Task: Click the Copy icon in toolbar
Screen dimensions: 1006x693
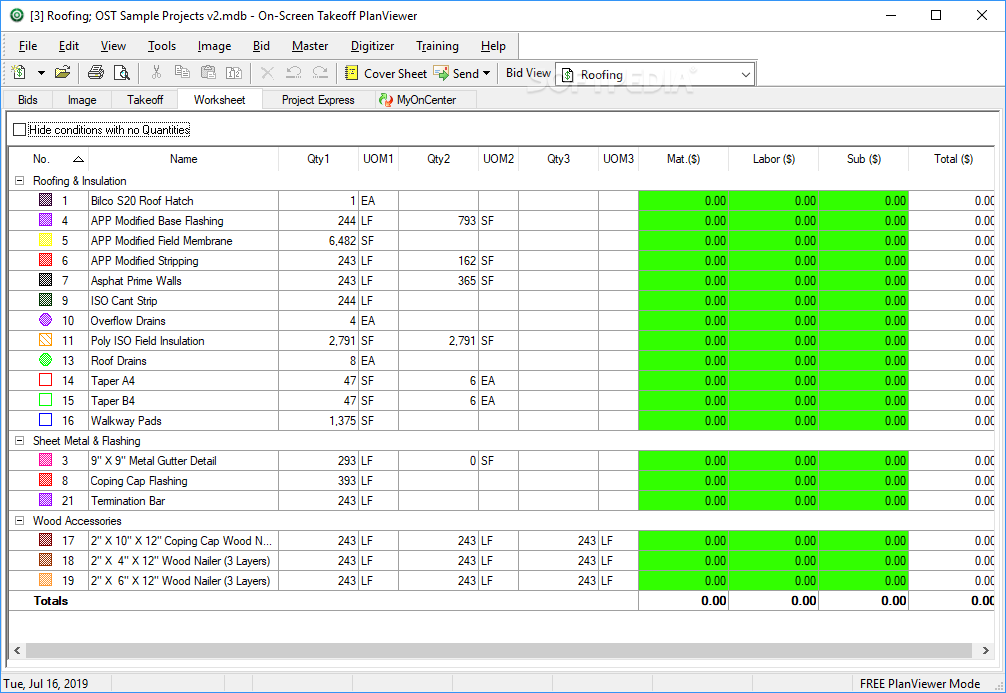Action: point(182,73)
